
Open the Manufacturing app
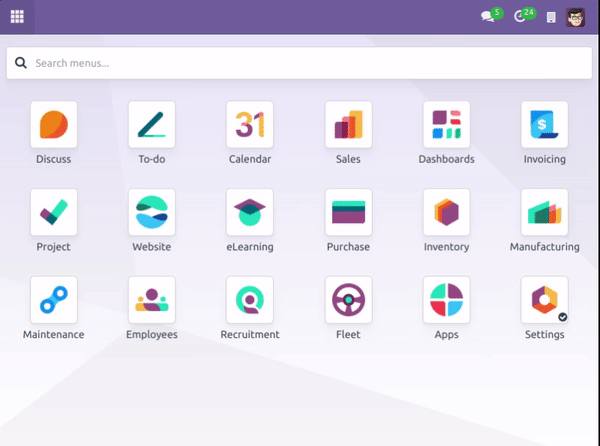point(544,212)
